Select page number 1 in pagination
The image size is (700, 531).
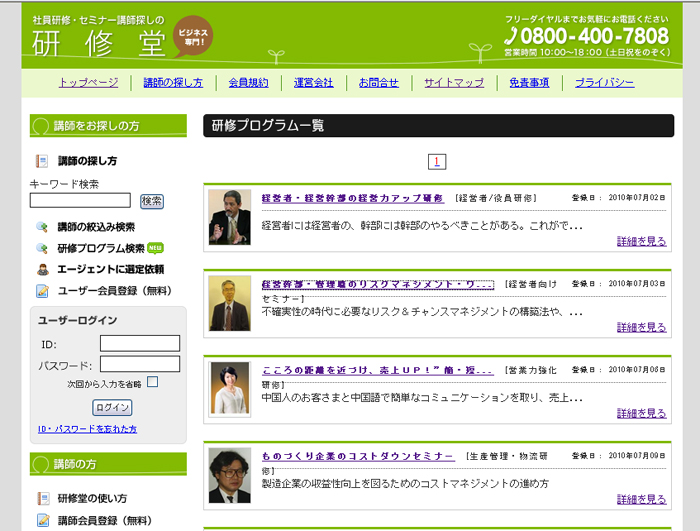click(437, 161)
